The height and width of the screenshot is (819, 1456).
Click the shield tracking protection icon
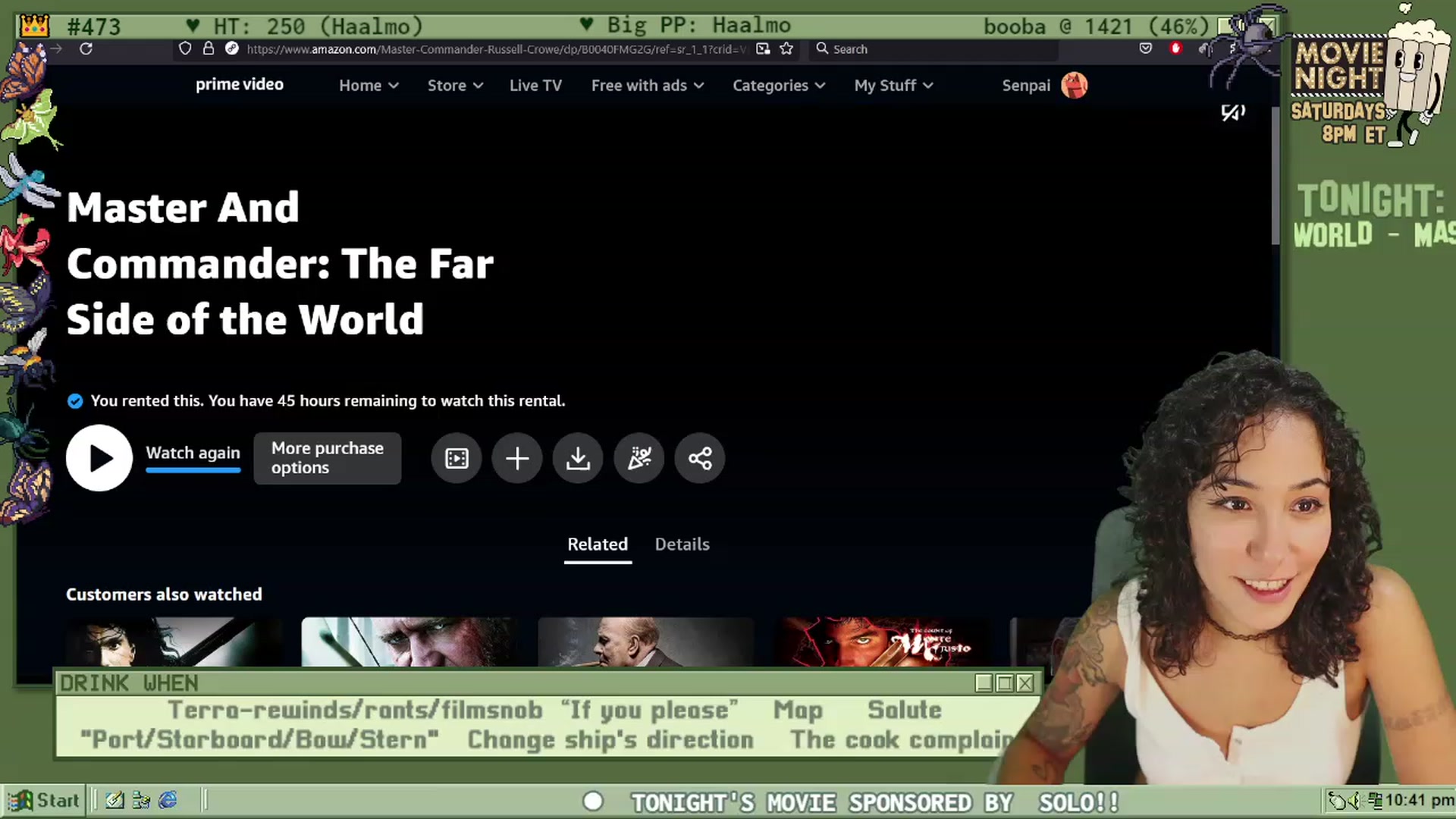(185, 49)
